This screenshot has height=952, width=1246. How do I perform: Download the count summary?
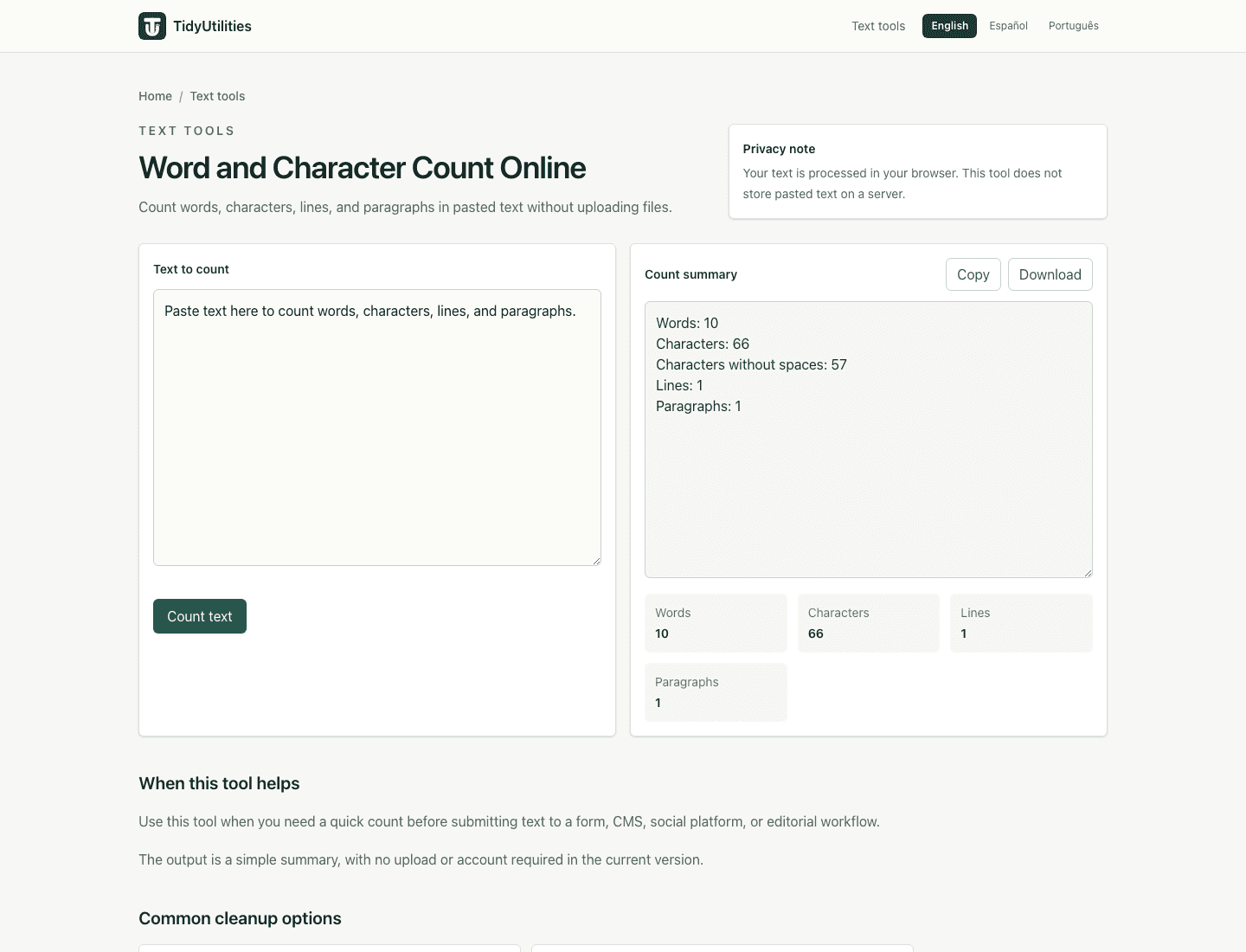(x=1050, y=274)
